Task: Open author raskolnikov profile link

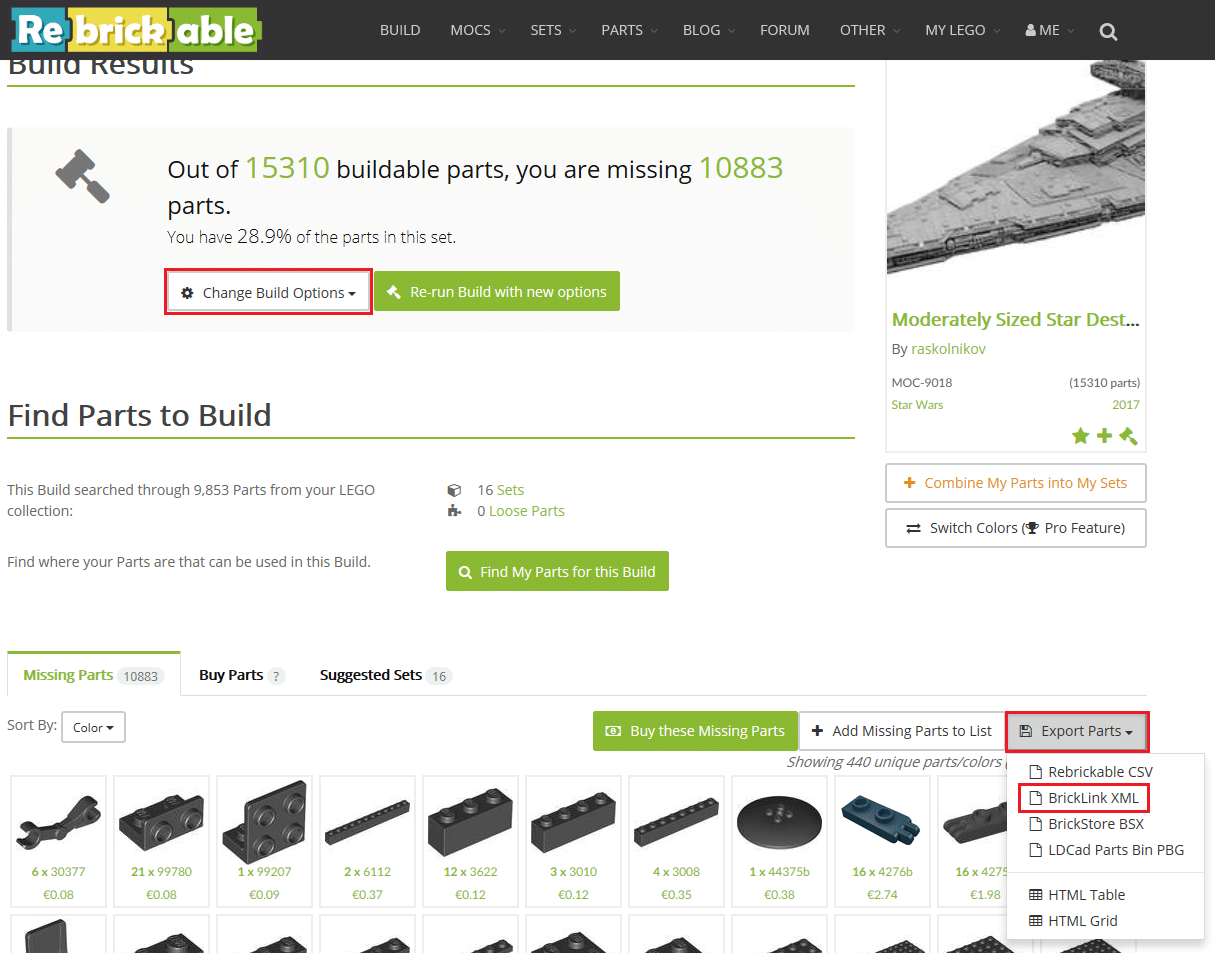Action: (x=948, y=349)
